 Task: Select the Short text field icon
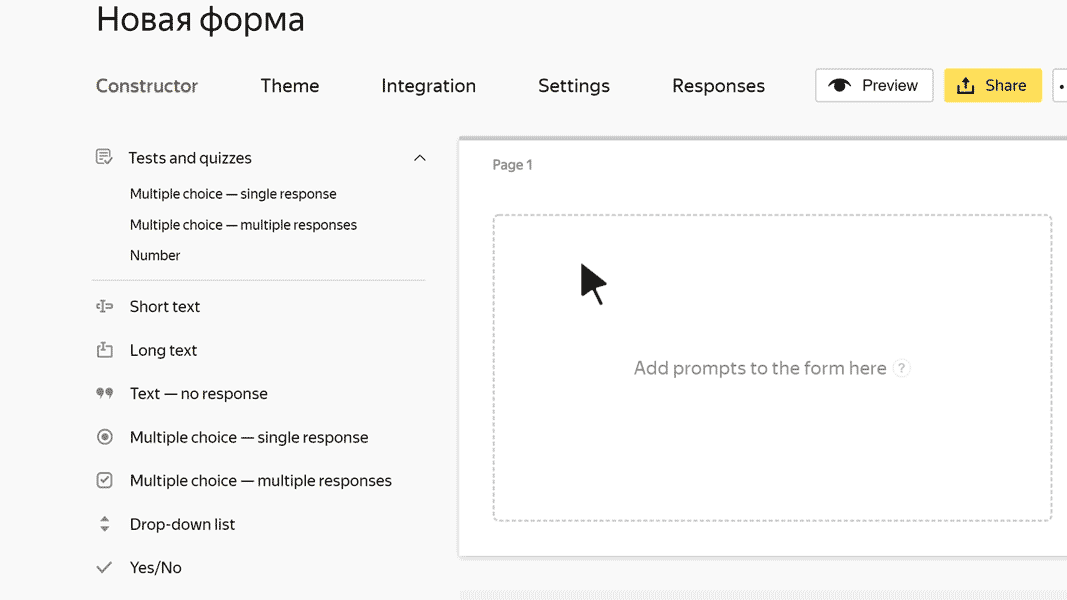[104, 306]
